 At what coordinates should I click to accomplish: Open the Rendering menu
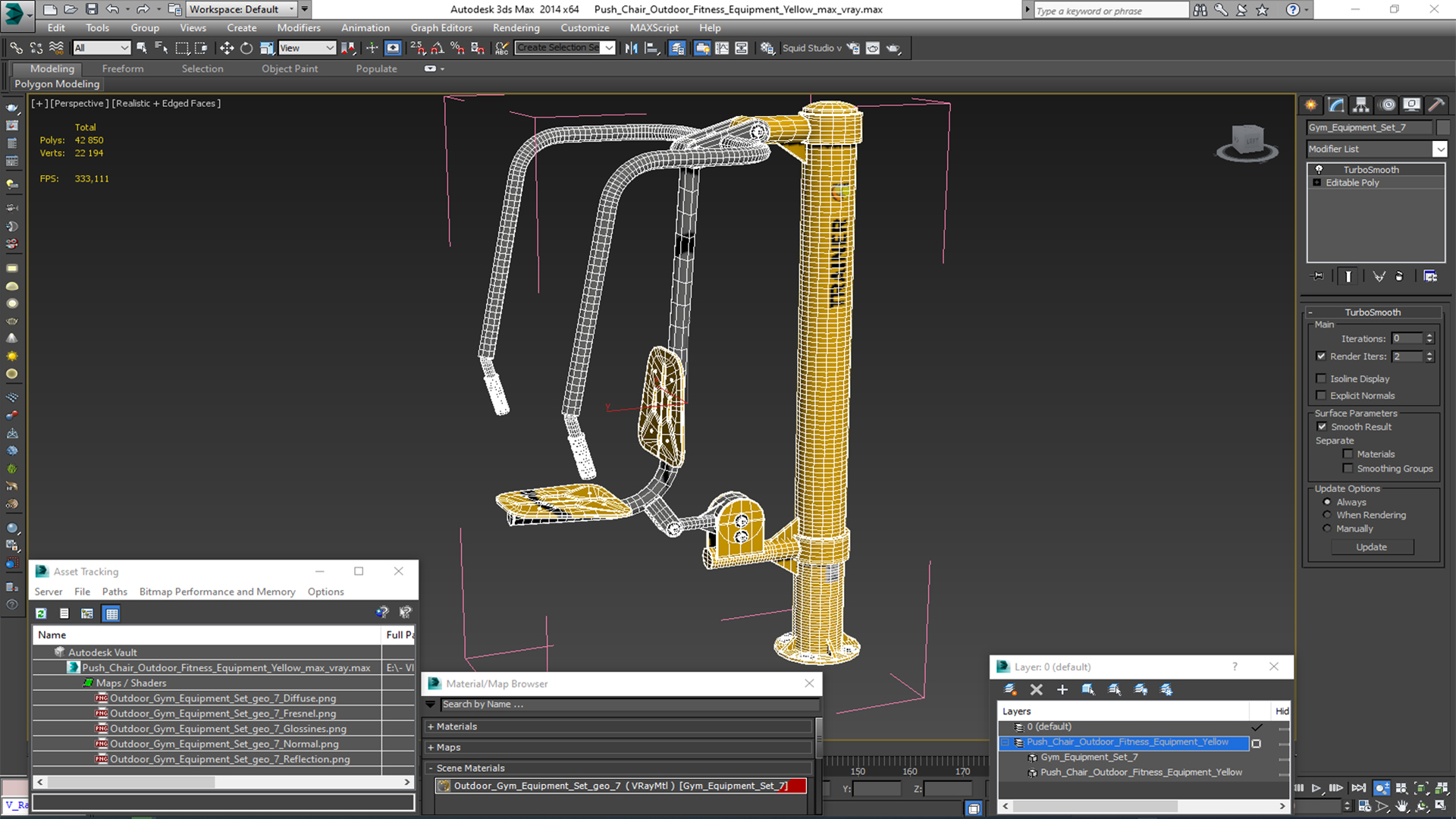click(516, 28)
